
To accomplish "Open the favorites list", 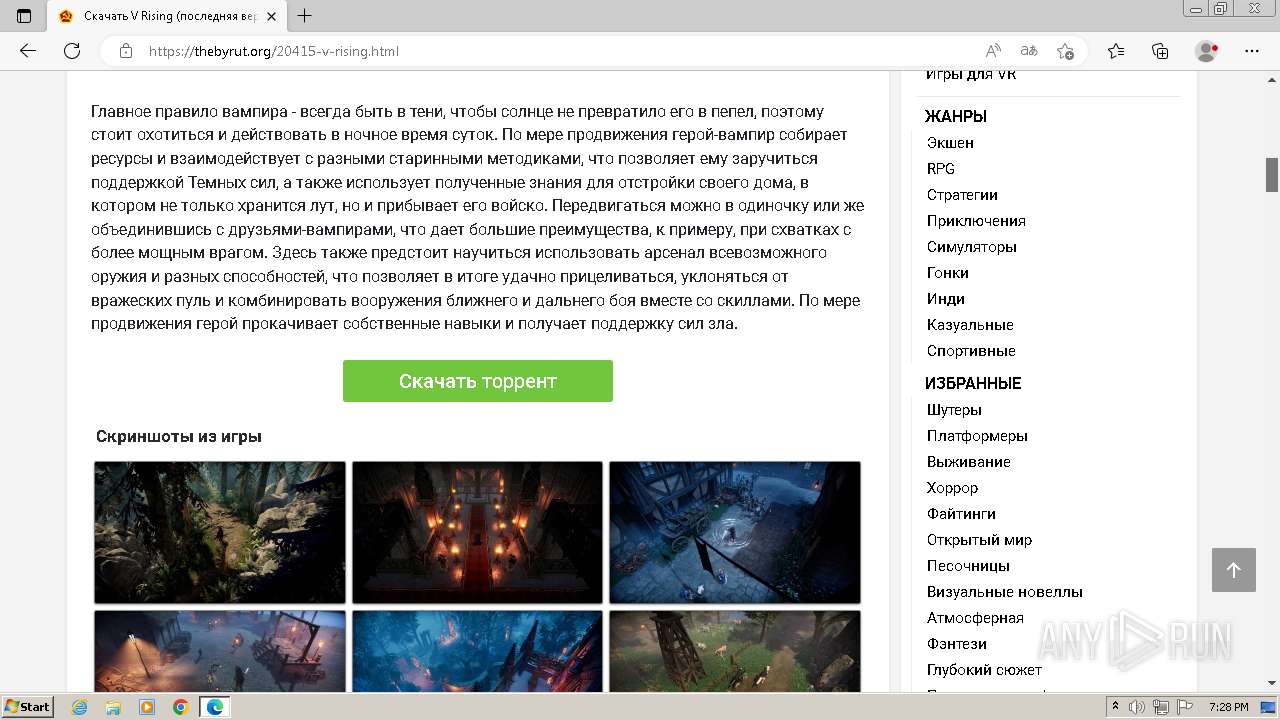I will point(1116,51).
